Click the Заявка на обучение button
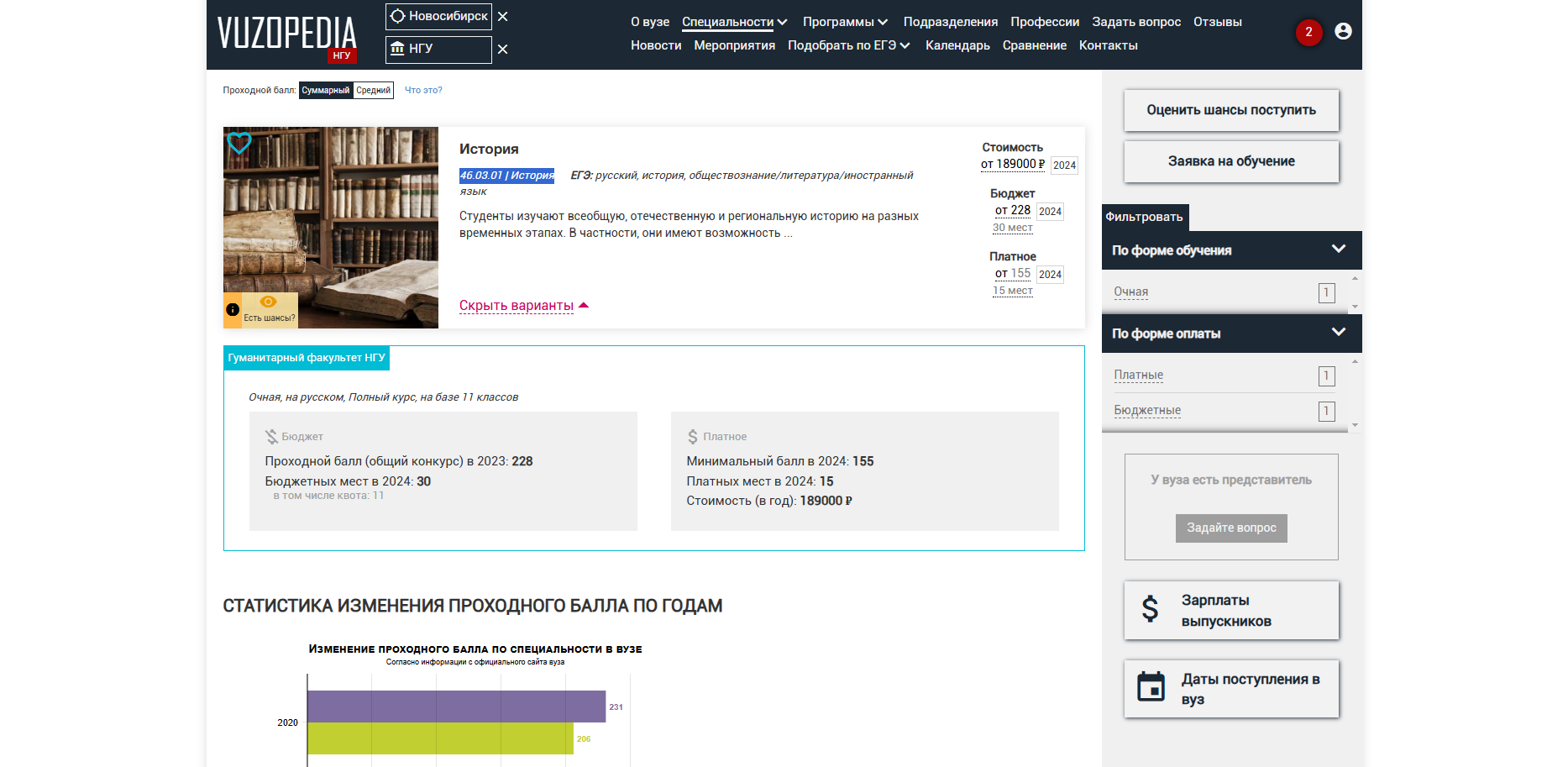Image resolution: width=1568 pixels, height=767 pixels. tap(1231, 161)
